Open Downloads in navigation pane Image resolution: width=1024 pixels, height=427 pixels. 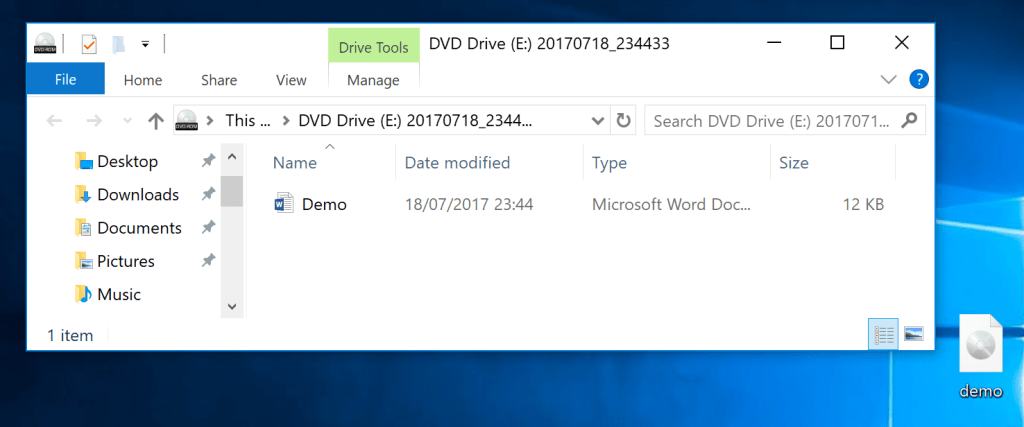[x=137, y=195]
